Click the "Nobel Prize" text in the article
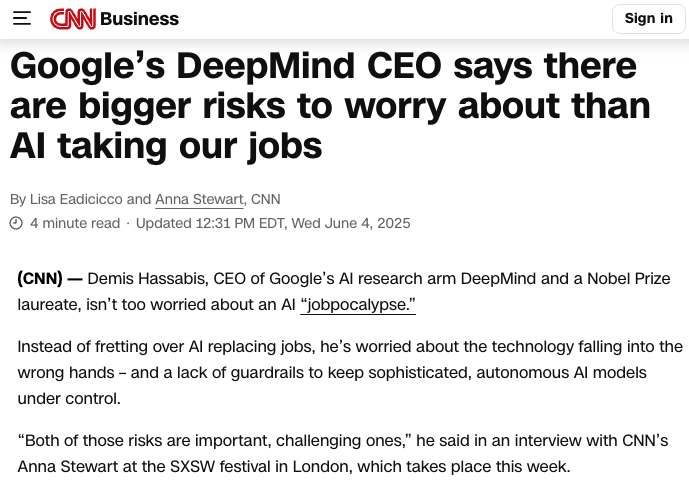 pos(628,278)
